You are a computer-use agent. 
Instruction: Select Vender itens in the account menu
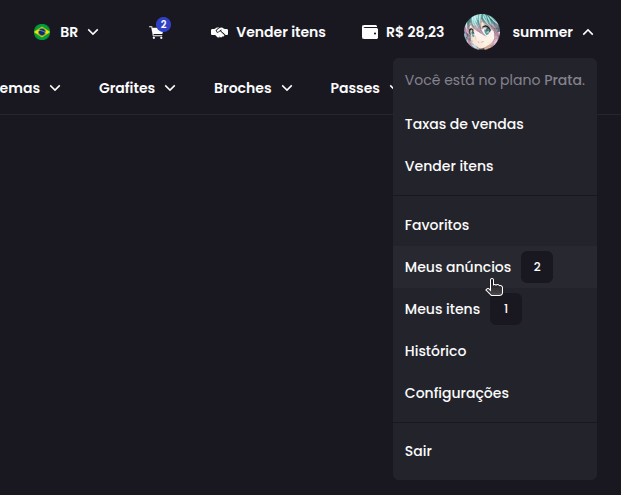point(448,166)
